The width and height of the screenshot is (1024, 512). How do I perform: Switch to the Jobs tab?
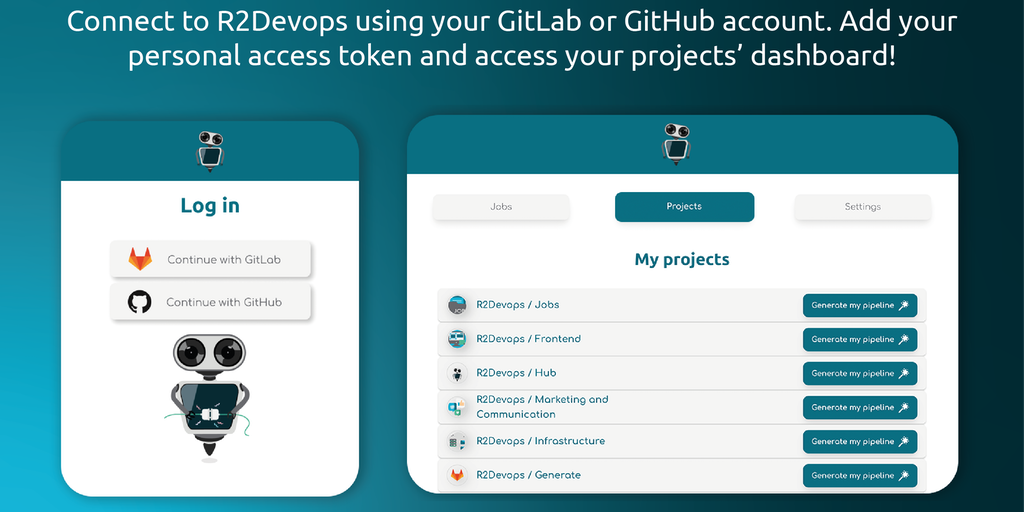501,206
